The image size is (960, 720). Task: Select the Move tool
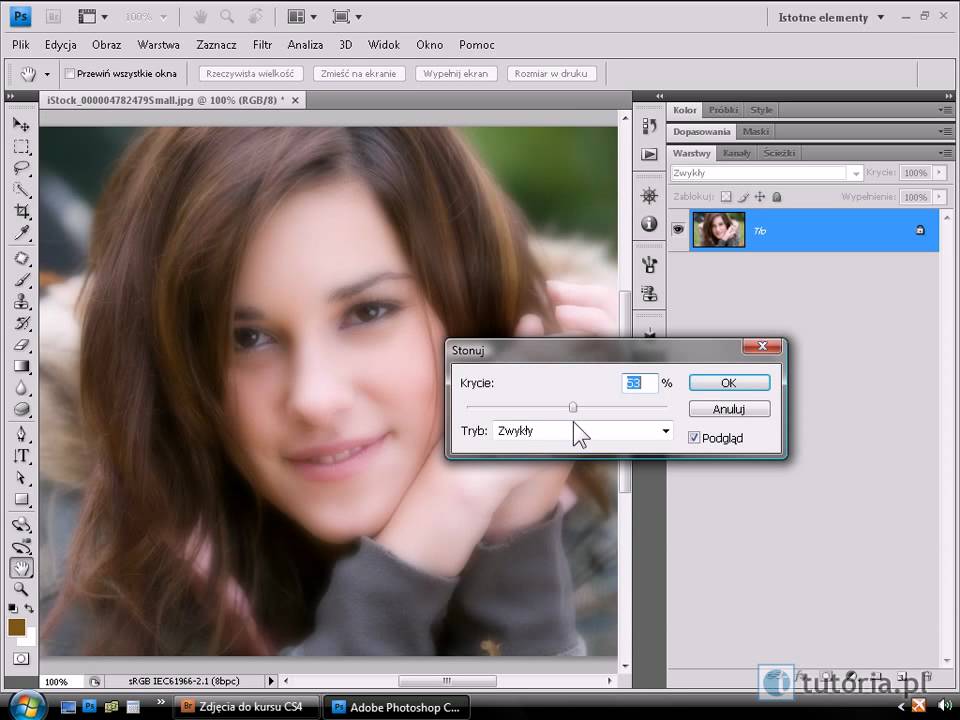(x=21, y=125)
